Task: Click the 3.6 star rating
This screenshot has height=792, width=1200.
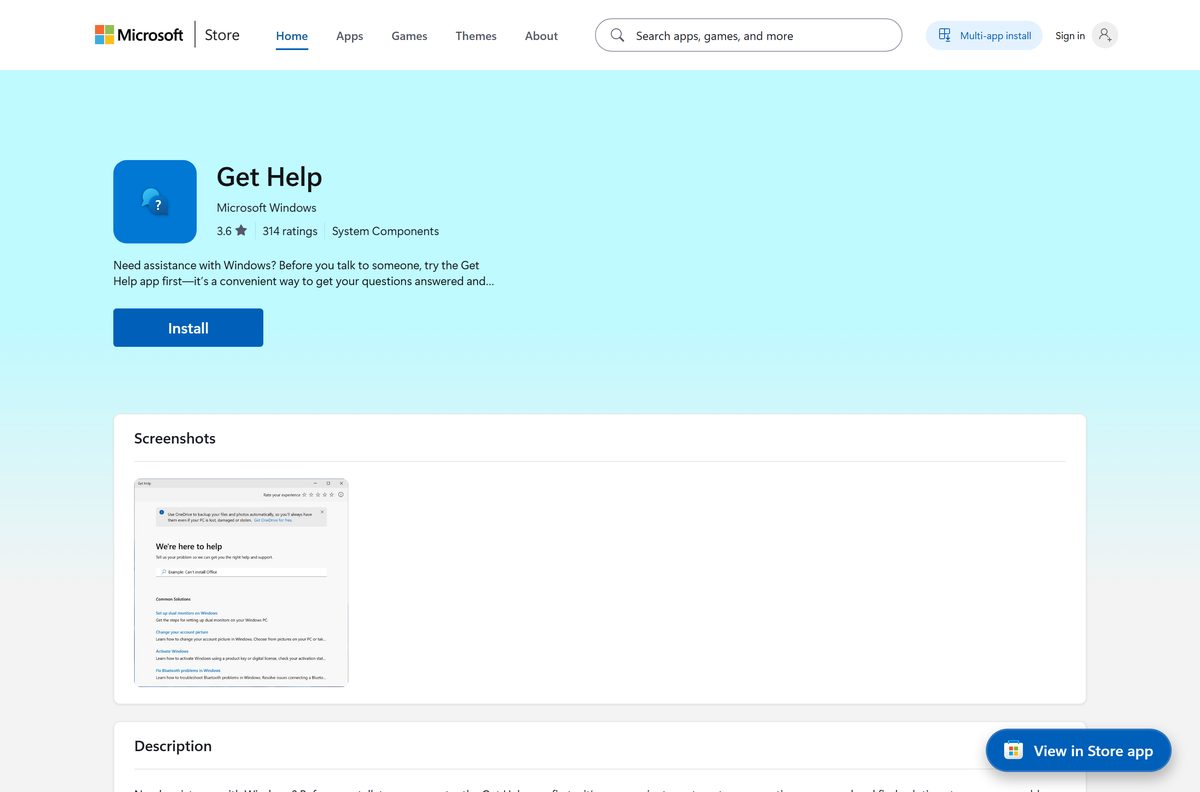Action: click(232, 231)
